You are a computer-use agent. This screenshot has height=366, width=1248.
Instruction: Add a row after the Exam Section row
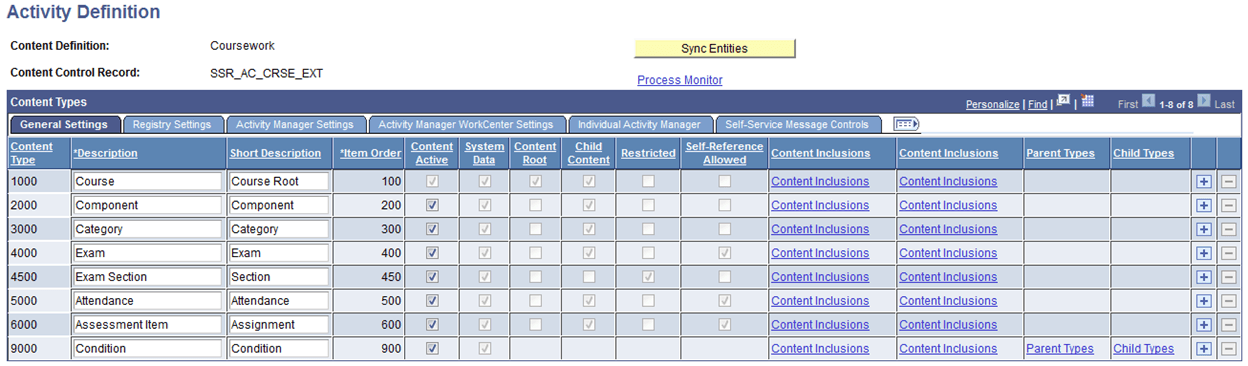click(x=1204, y=277)
